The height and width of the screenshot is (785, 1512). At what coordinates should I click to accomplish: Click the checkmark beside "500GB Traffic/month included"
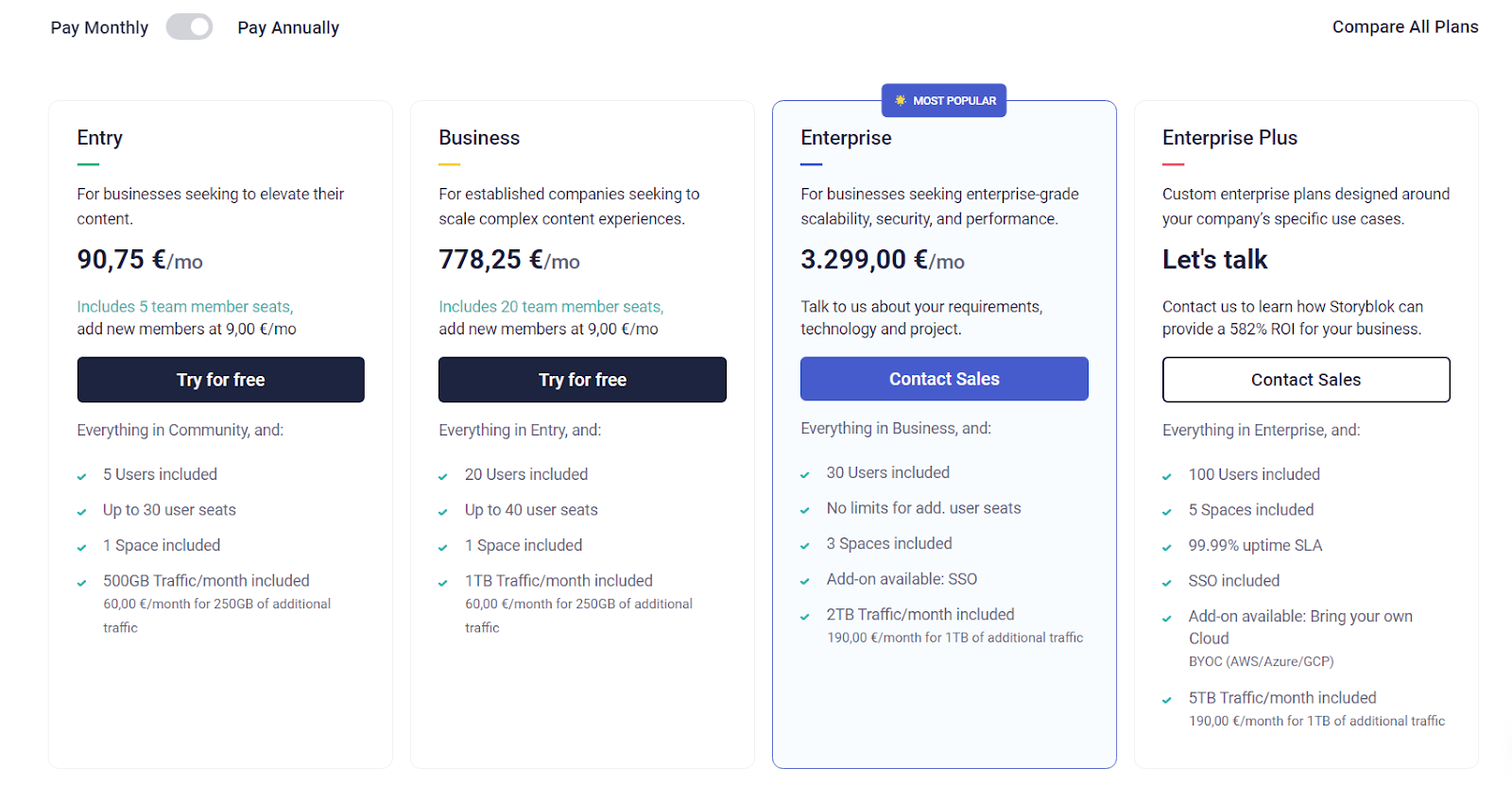[x=81, y=582]
